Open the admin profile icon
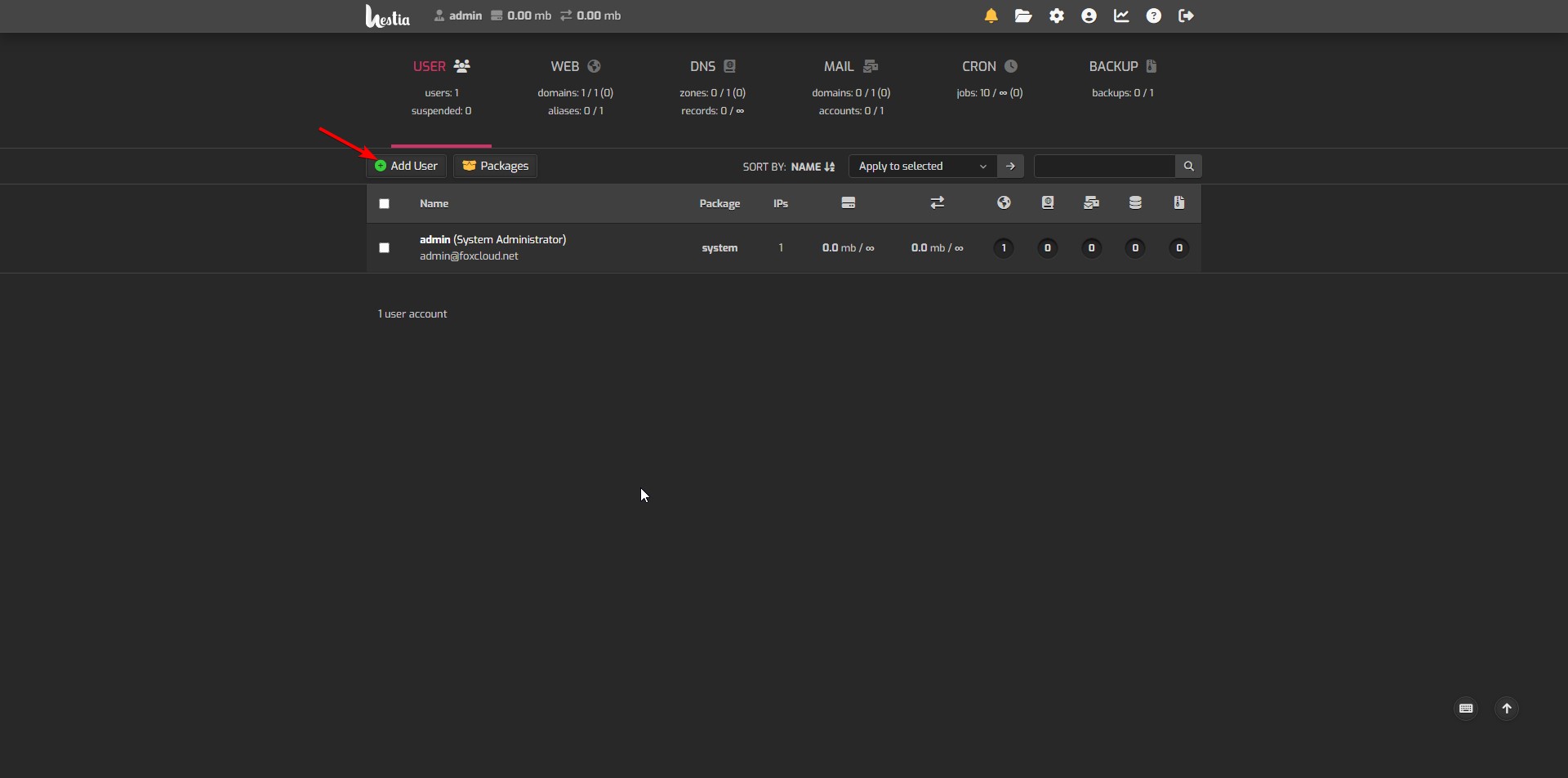 tap(1089, 16)
